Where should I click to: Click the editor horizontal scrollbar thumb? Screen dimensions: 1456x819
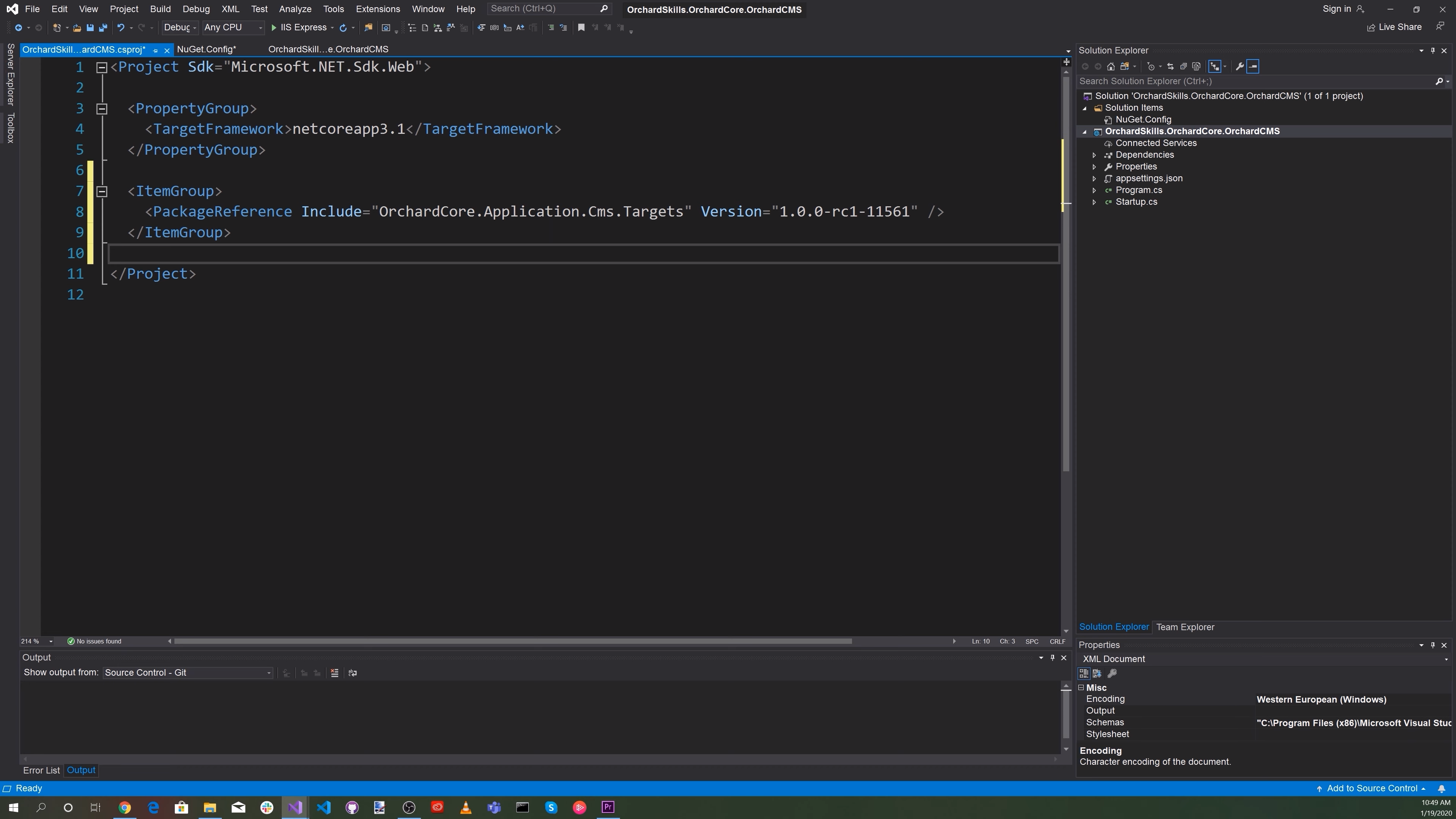513,642
